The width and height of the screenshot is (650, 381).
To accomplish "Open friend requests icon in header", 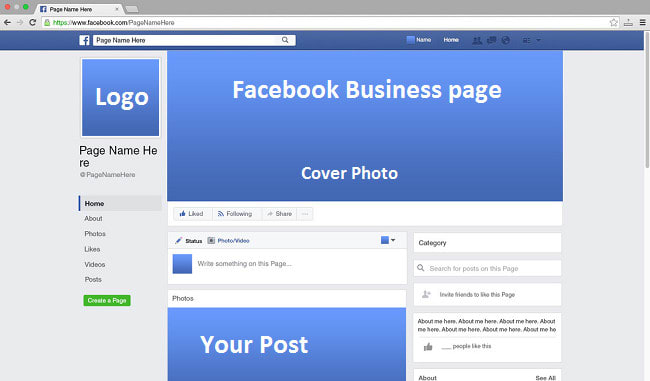I will coord(477,40).
